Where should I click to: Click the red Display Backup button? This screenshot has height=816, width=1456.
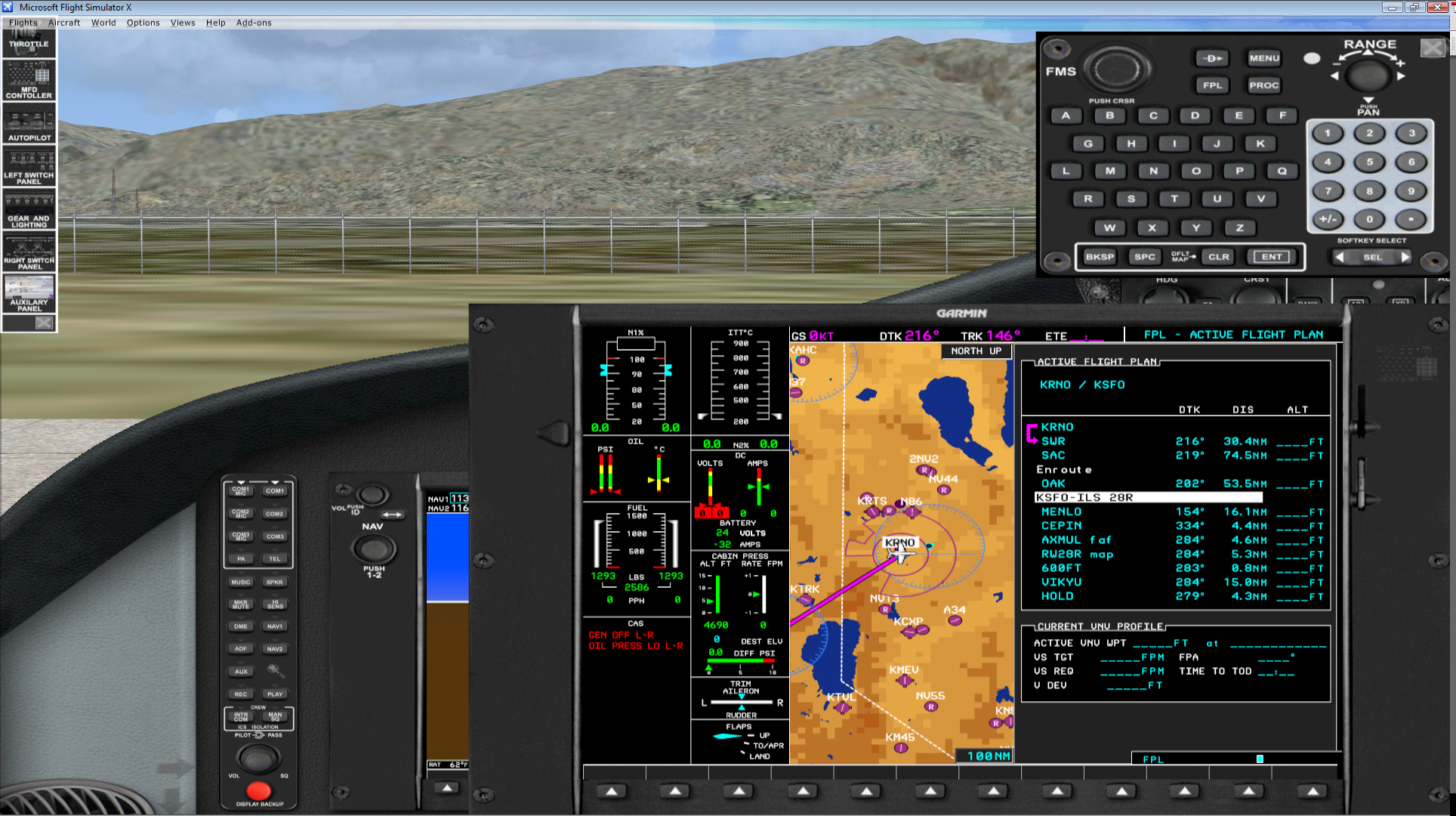[x=258, y=790]
